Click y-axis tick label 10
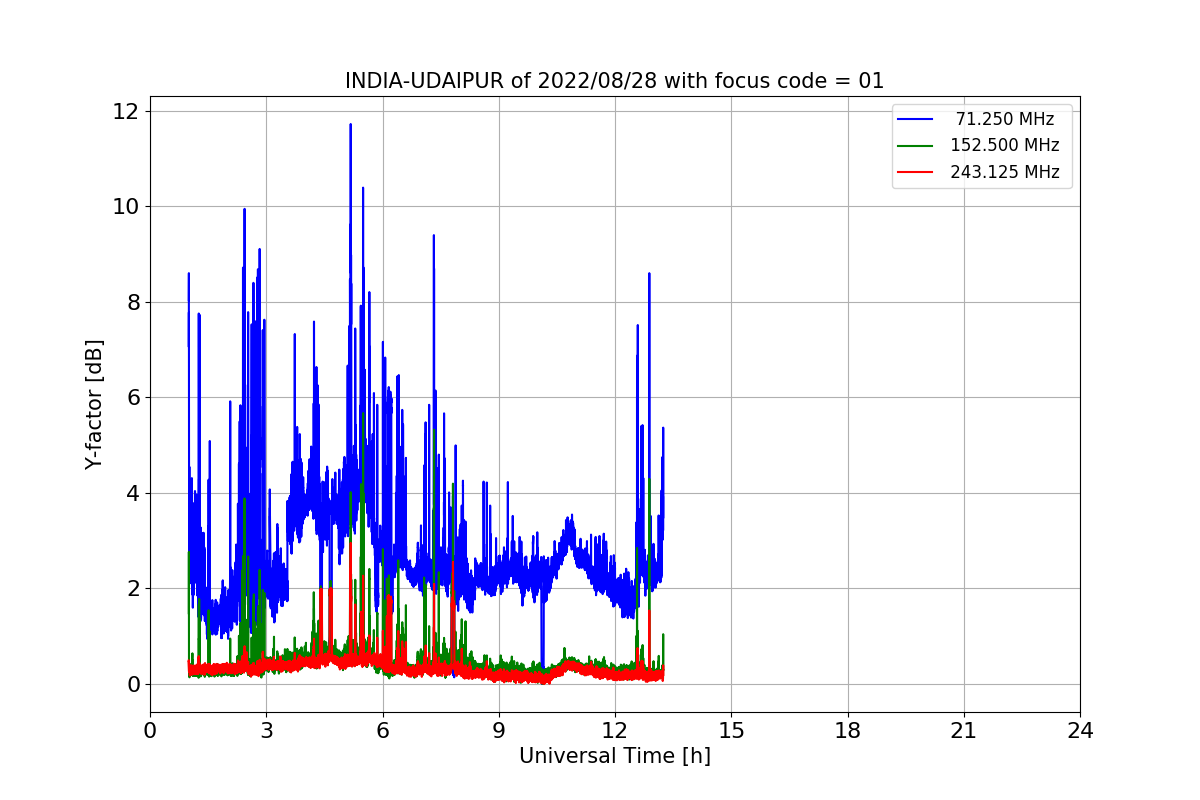The height and width of the screenshot is (800, 1200). point(126,206)
